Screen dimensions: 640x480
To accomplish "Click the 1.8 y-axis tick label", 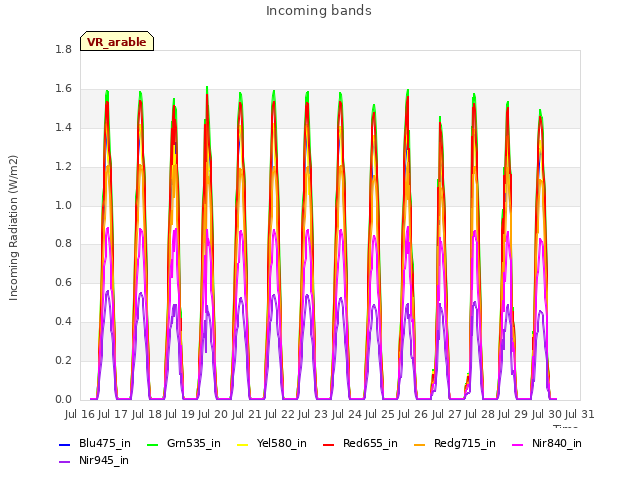I will (63, 49).
